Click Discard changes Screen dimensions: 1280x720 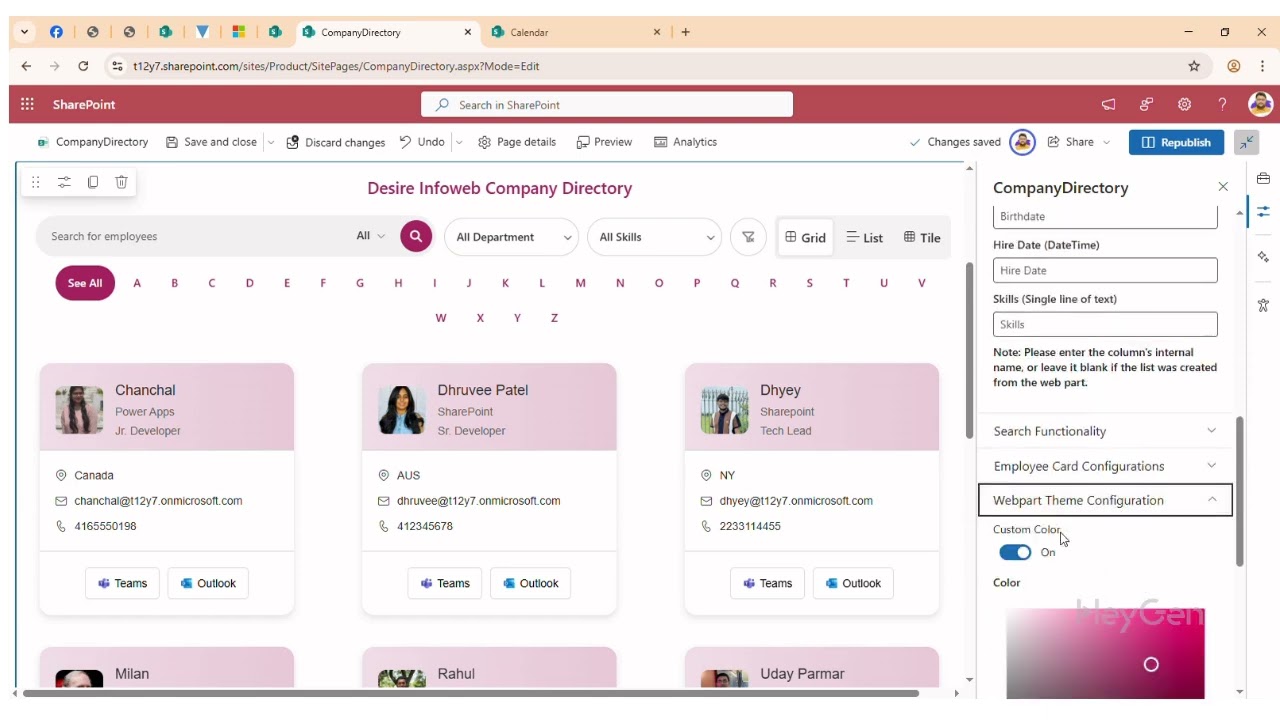336,142
